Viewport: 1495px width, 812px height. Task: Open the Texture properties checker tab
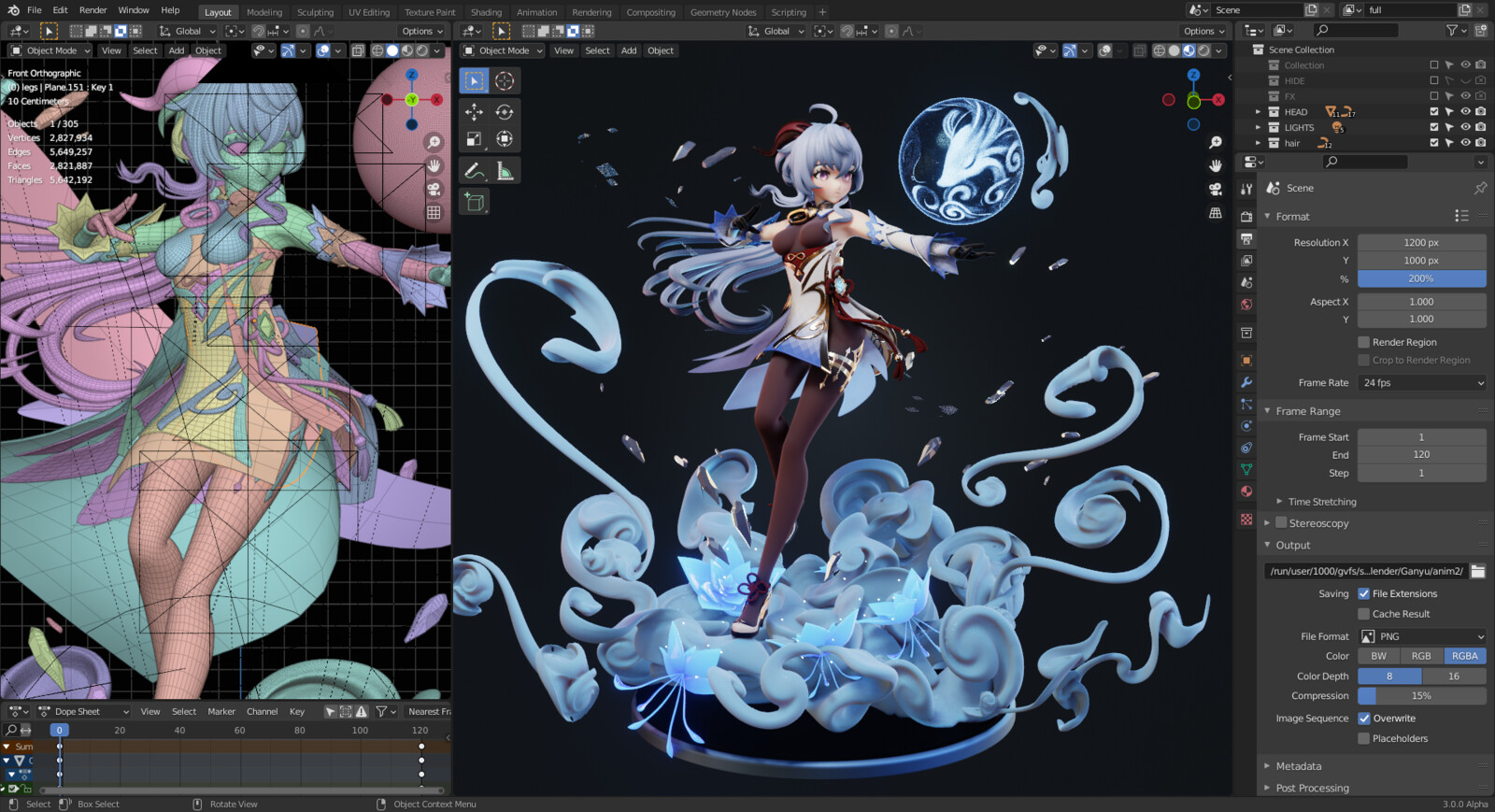pos(1246,519)
